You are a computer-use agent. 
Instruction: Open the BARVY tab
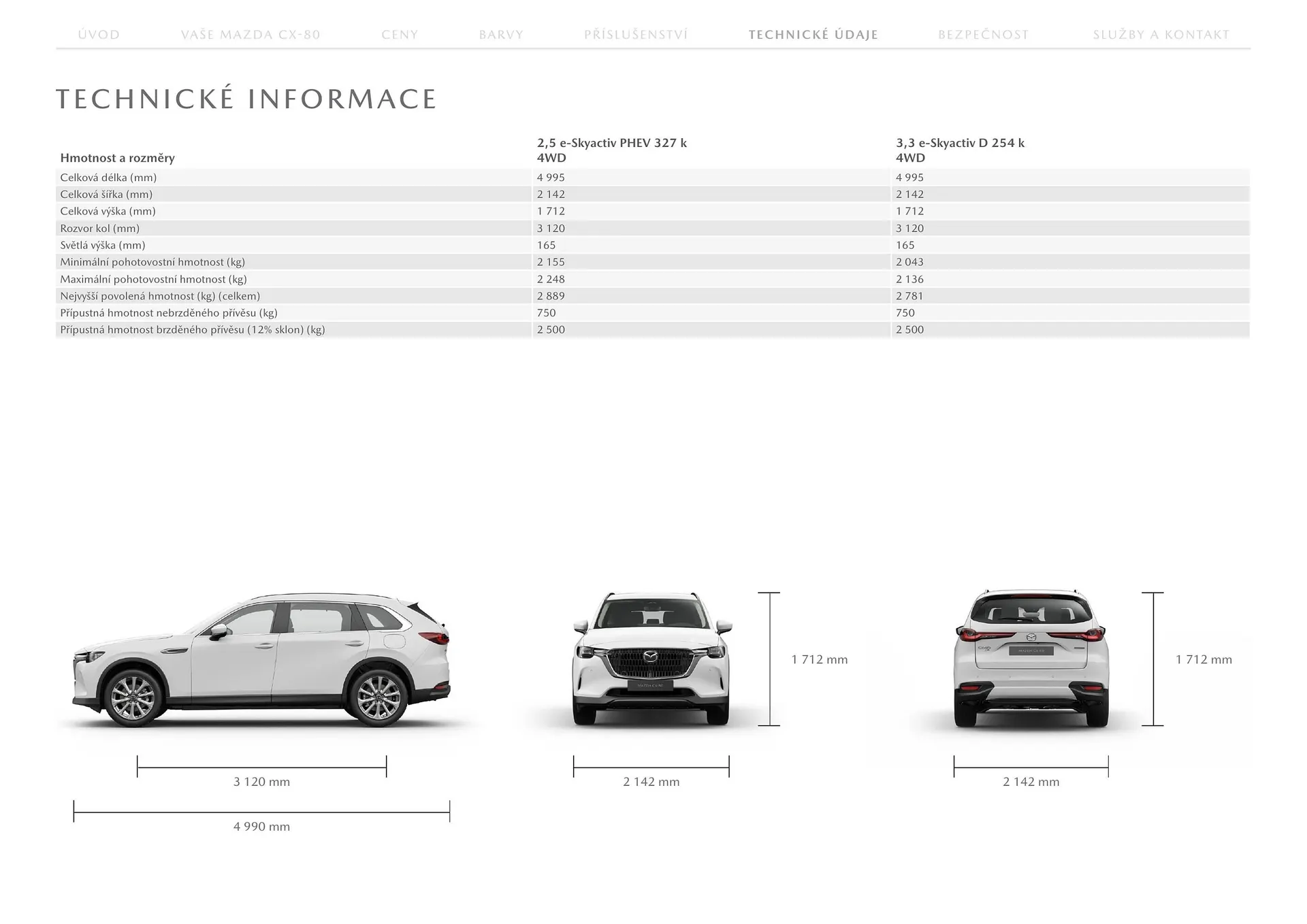(501, 35)
